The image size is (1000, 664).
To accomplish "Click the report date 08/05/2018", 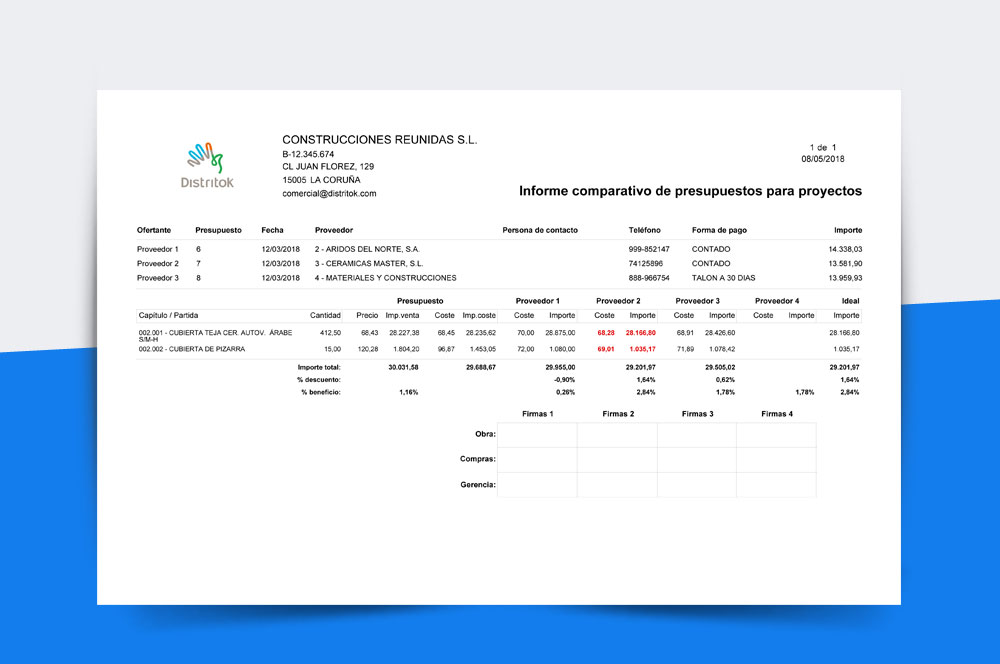I will (x=823, y=159).
